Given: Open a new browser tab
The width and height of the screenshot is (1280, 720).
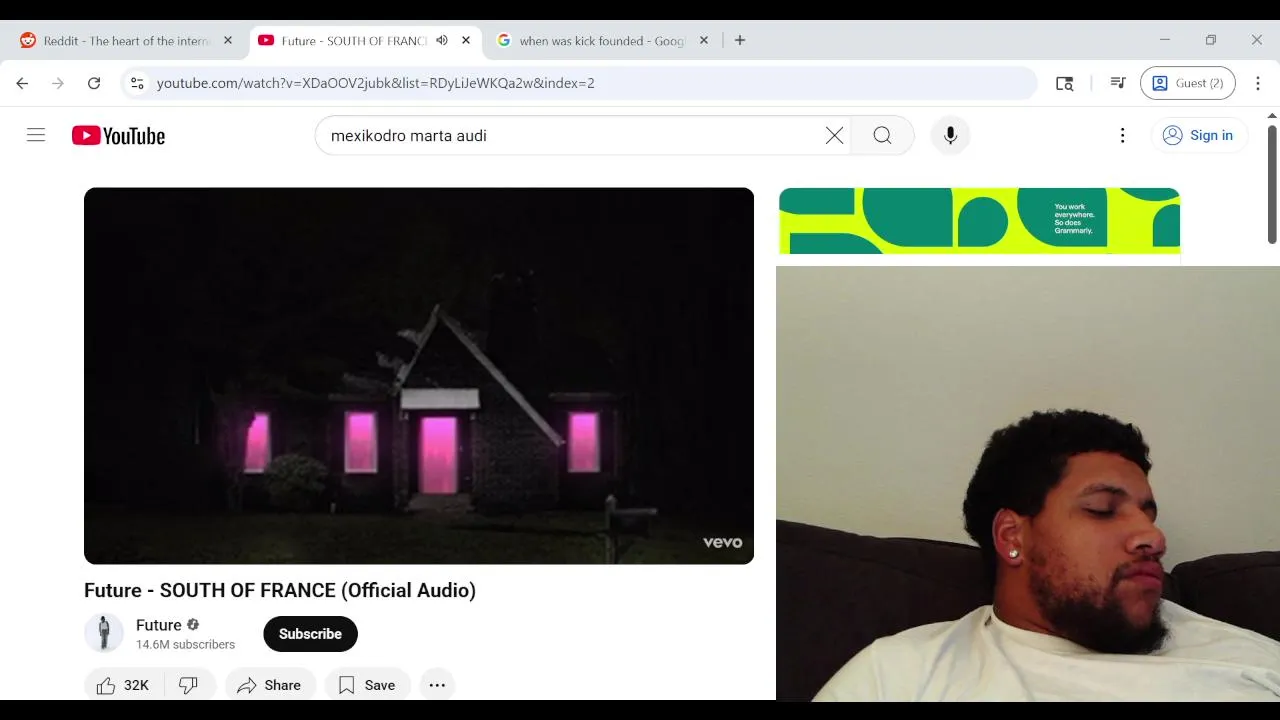Looking at the screenshot, I should tap(740, 41).
